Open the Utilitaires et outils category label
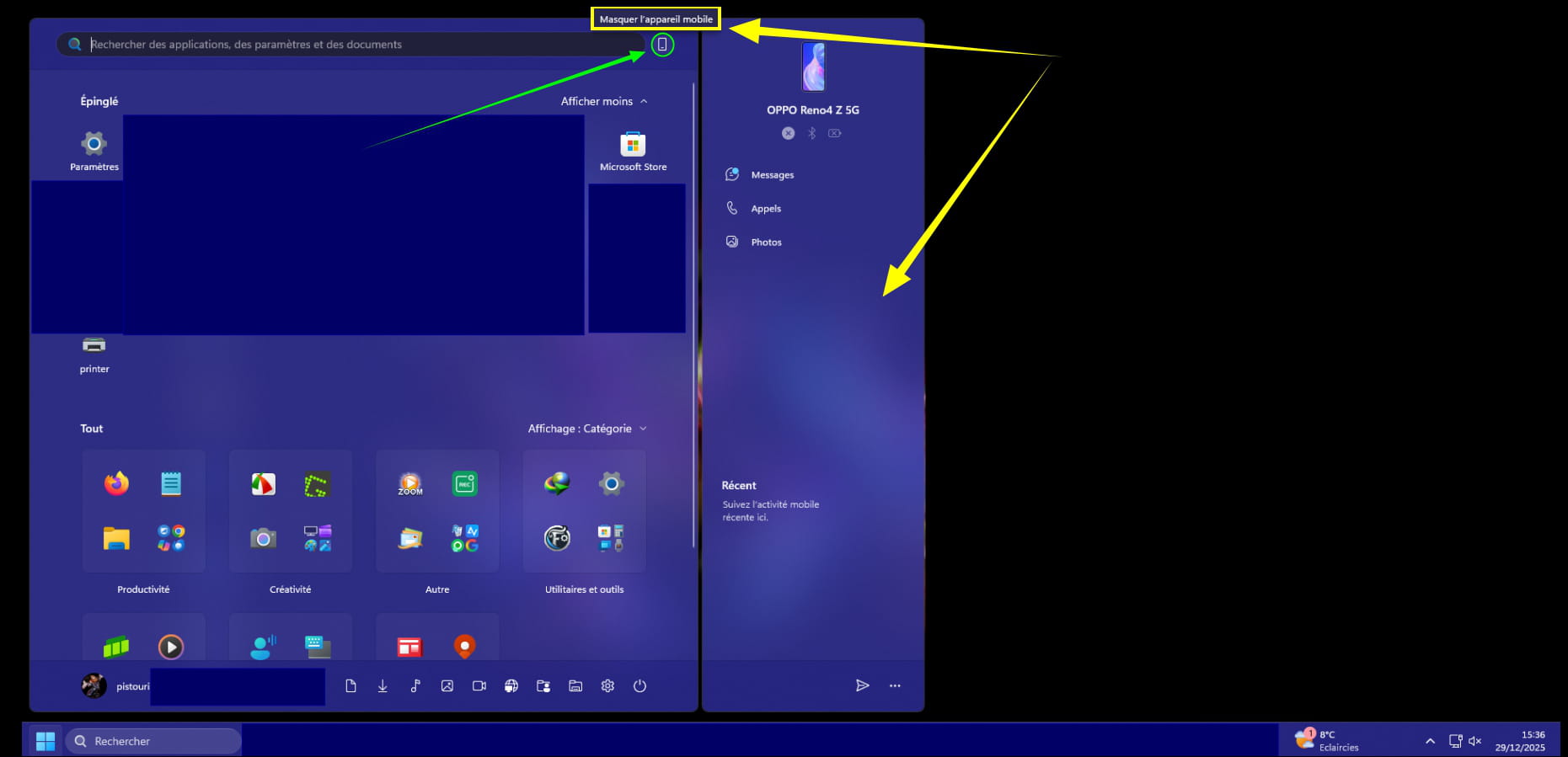Screen dimensions: 1568x757 click(585, 589)
